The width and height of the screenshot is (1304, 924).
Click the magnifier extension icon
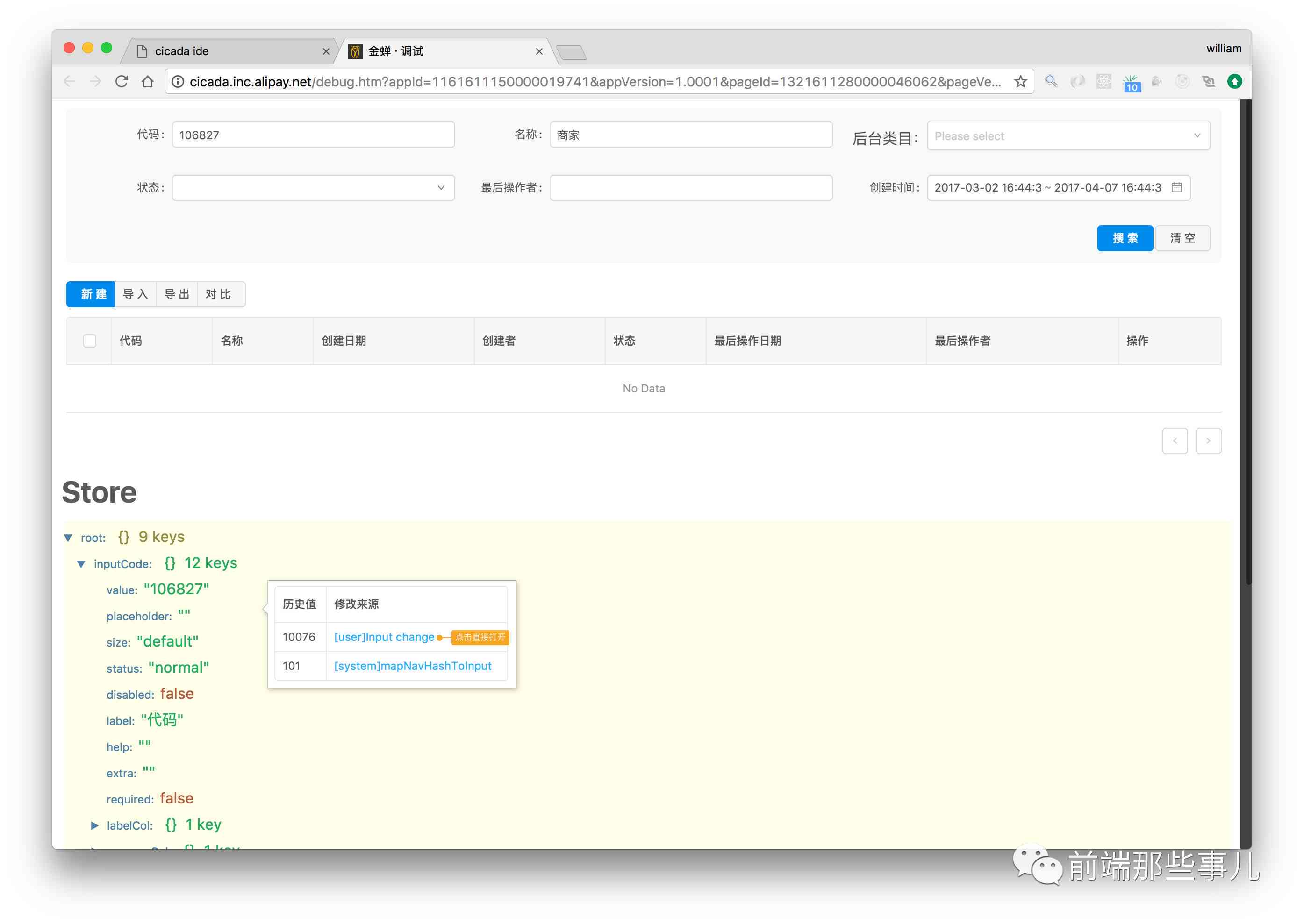[x=1051, y=81]
